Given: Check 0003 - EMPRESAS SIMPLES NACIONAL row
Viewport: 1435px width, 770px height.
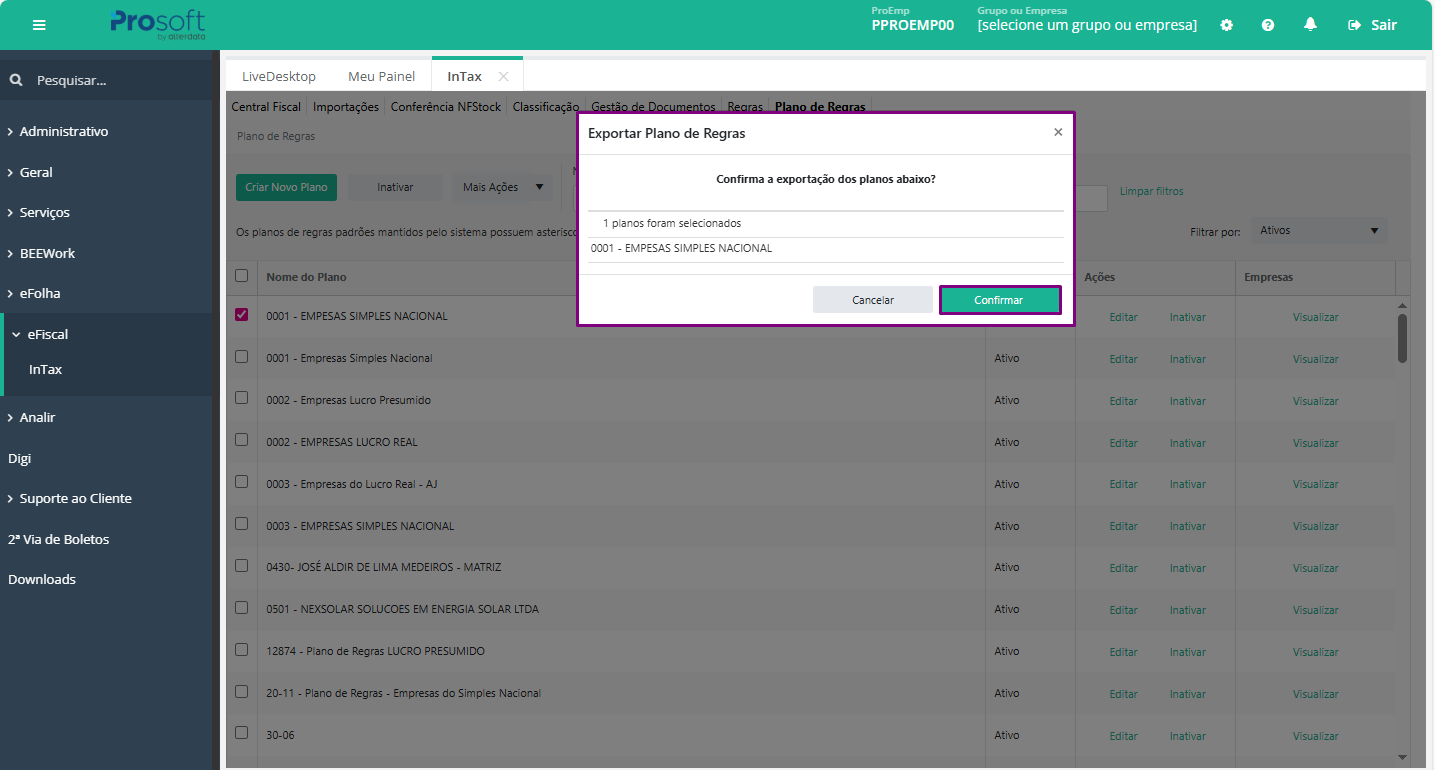Looking at the screenshot, I should point(241,524).
